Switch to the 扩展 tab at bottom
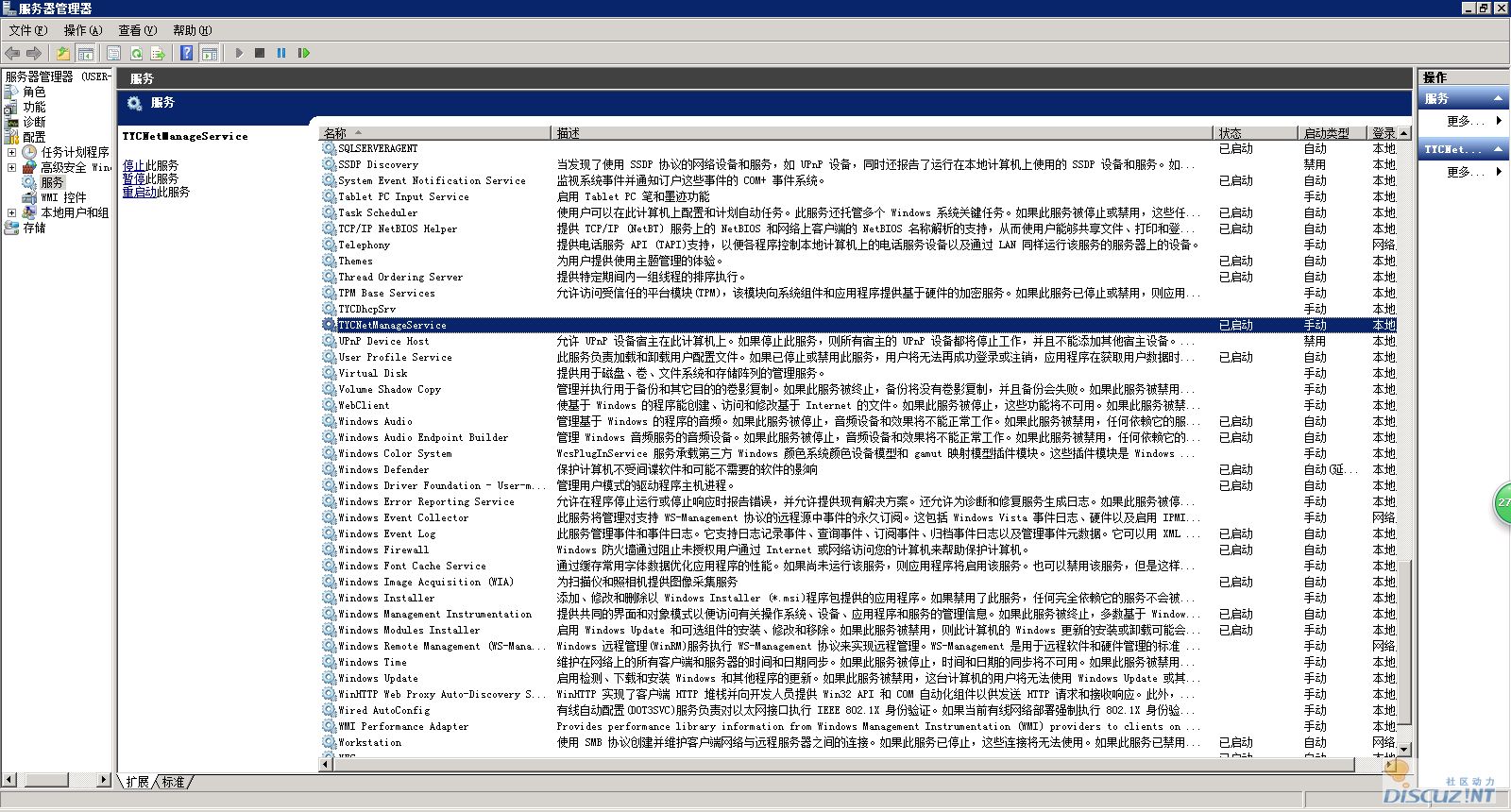This screenshot has width=1511, height=812. [138, 782]
